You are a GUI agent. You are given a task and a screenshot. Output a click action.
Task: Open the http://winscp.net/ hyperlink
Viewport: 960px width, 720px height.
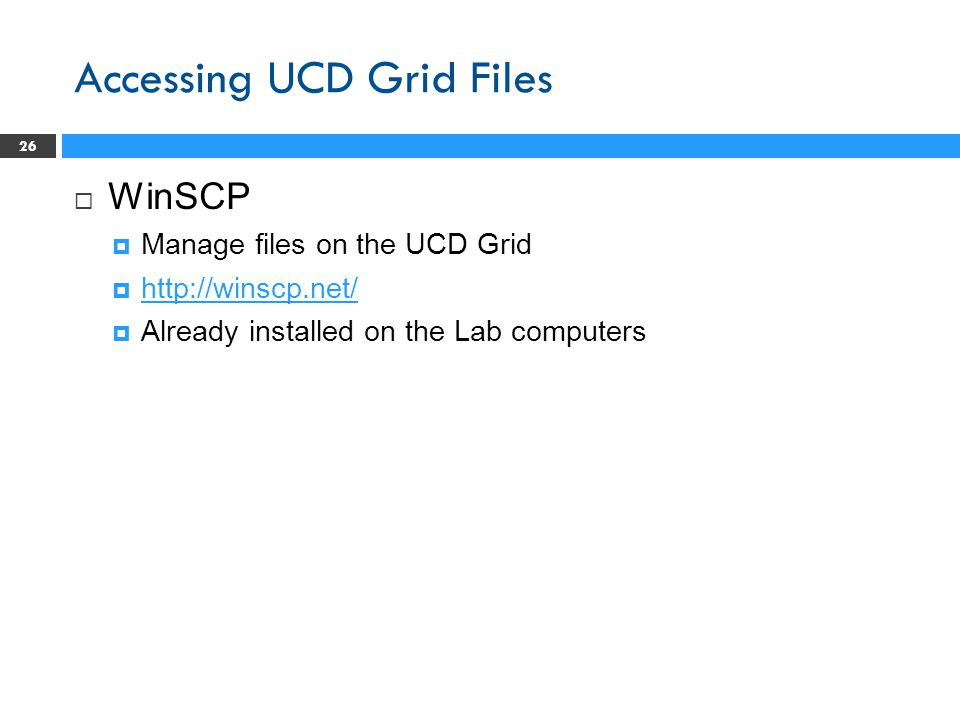(249, 288)
